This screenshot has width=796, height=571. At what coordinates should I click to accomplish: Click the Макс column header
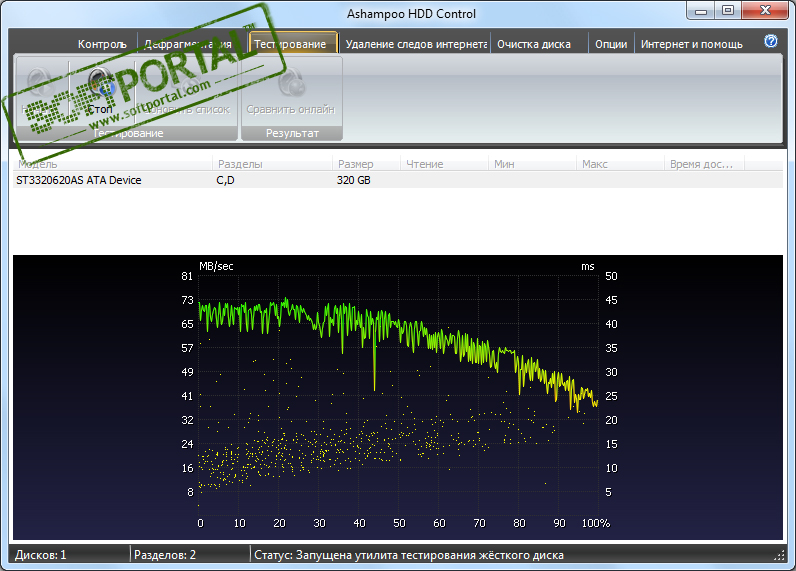620,164
